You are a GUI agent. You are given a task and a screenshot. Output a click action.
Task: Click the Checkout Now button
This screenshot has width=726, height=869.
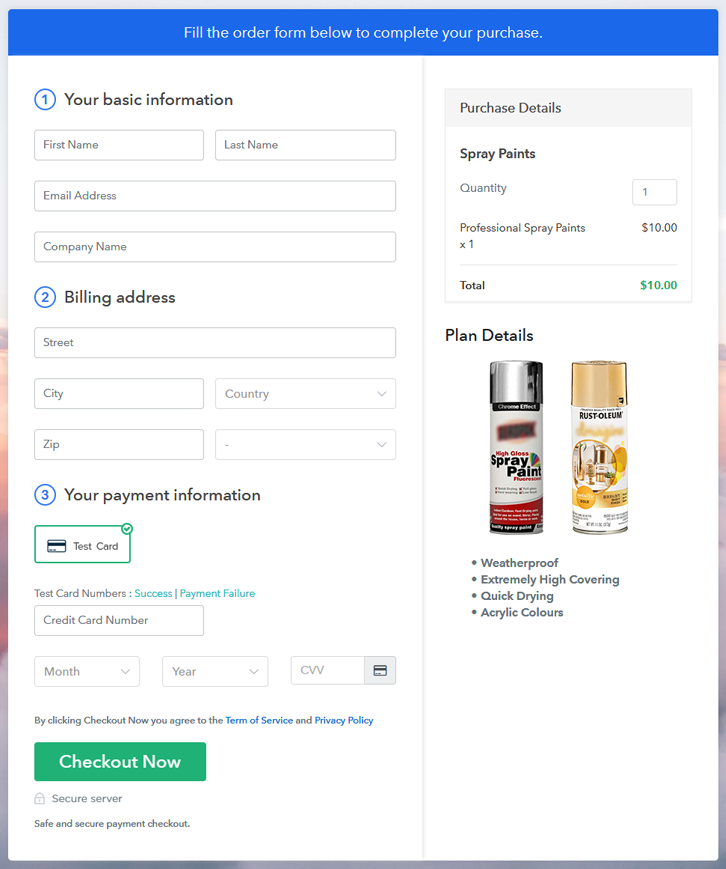(x=120, y=762)
